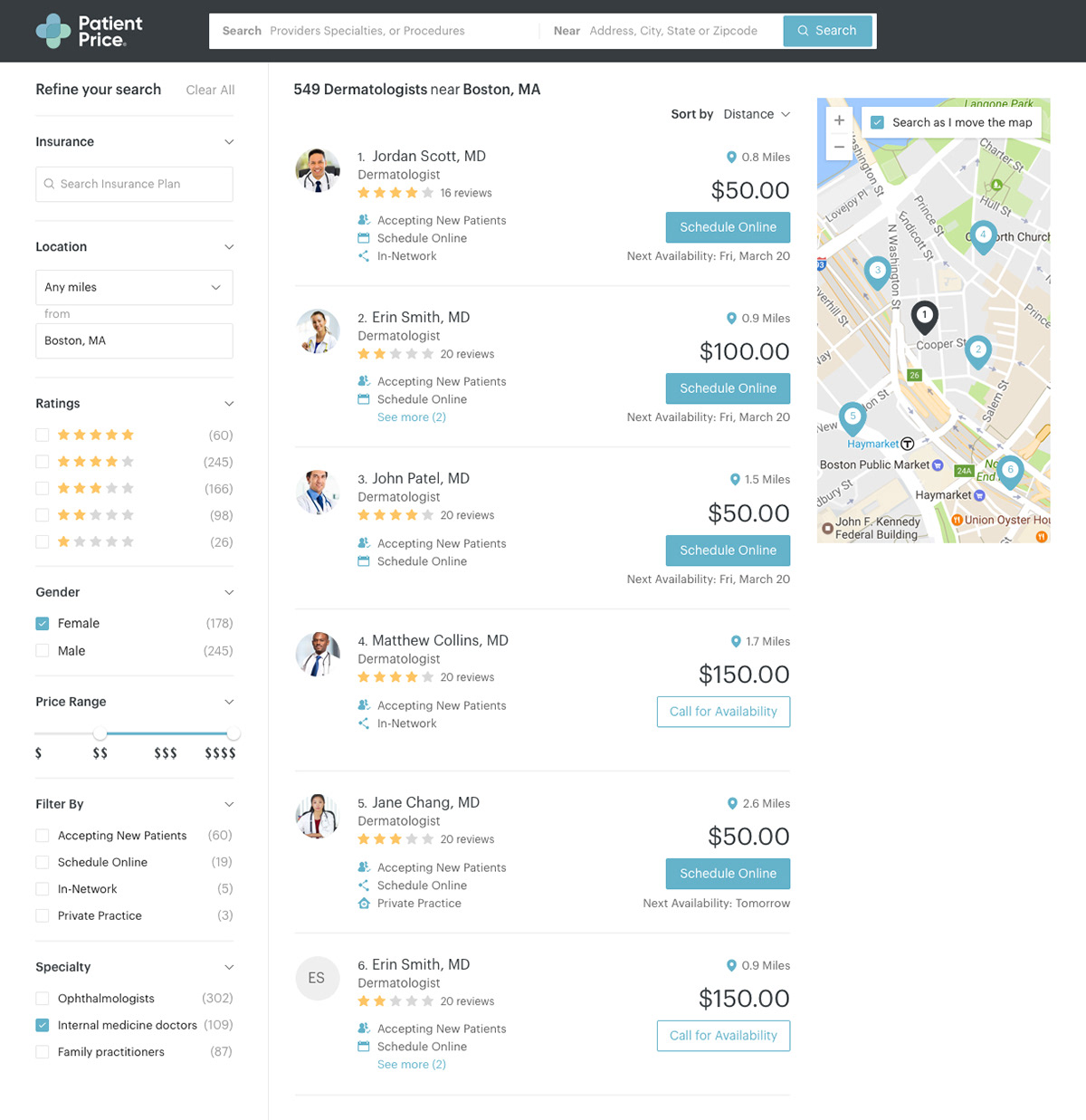Schedule online with Jordan Scott
Screen dimensions: 1086x1120
point(728,227)
